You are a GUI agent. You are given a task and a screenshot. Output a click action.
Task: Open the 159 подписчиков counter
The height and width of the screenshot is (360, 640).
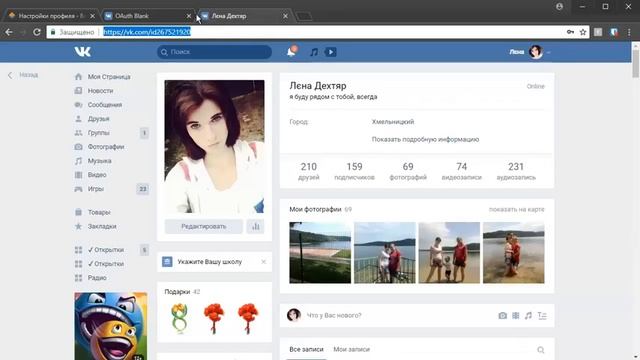354,171
